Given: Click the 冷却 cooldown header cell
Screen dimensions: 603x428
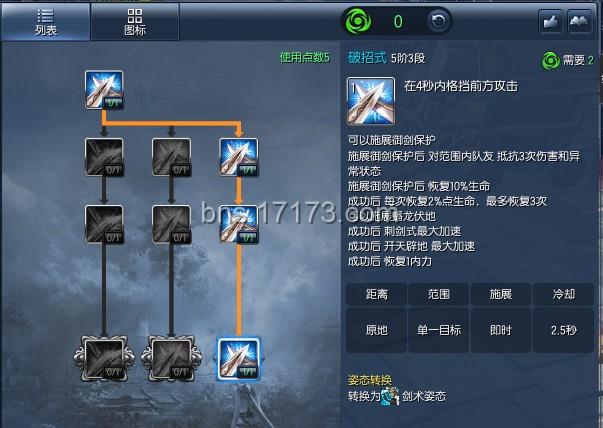Looking at the screenshot, I should (x=564, y=294).
